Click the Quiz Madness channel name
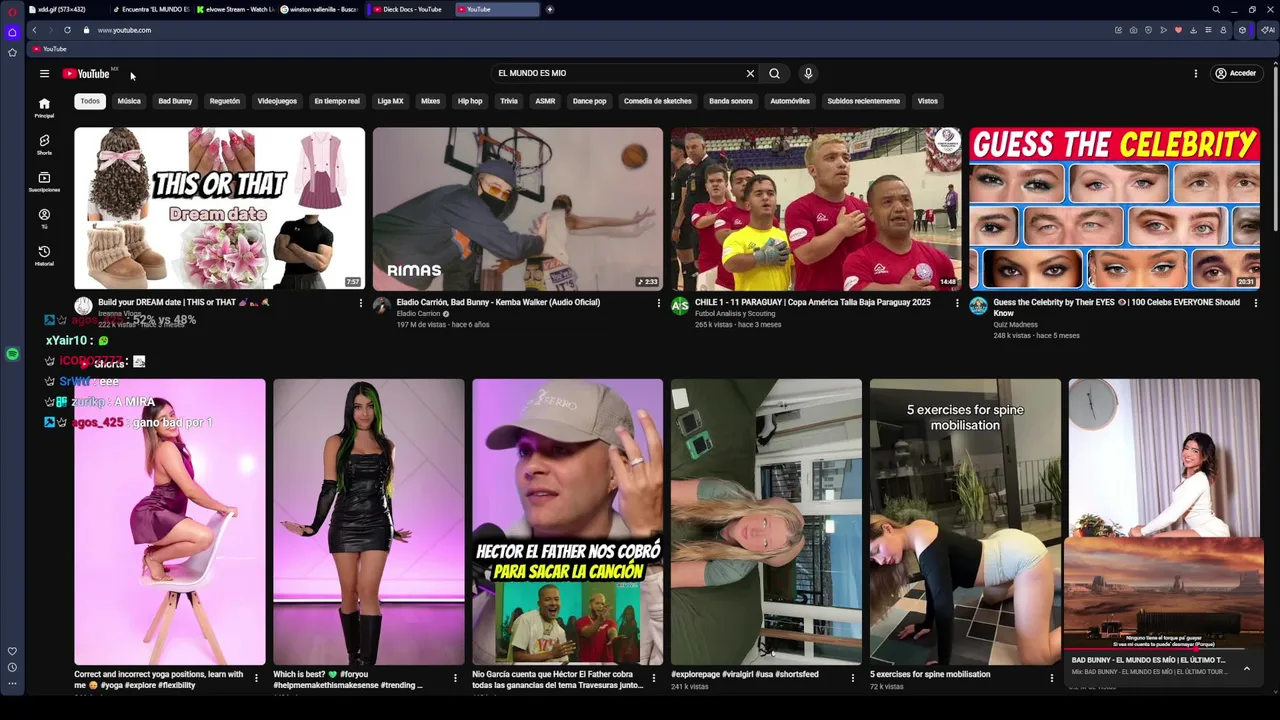 (x=1016, y=325)
